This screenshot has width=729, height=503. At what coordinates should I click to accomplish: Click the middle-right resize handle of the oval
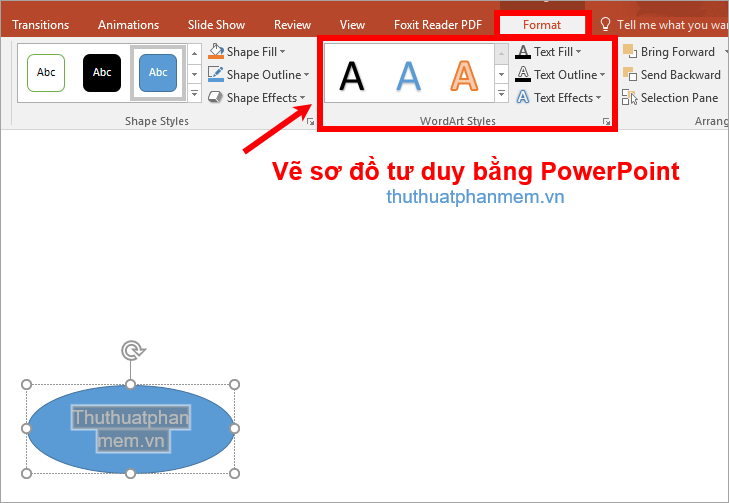[x=235, y=429]
